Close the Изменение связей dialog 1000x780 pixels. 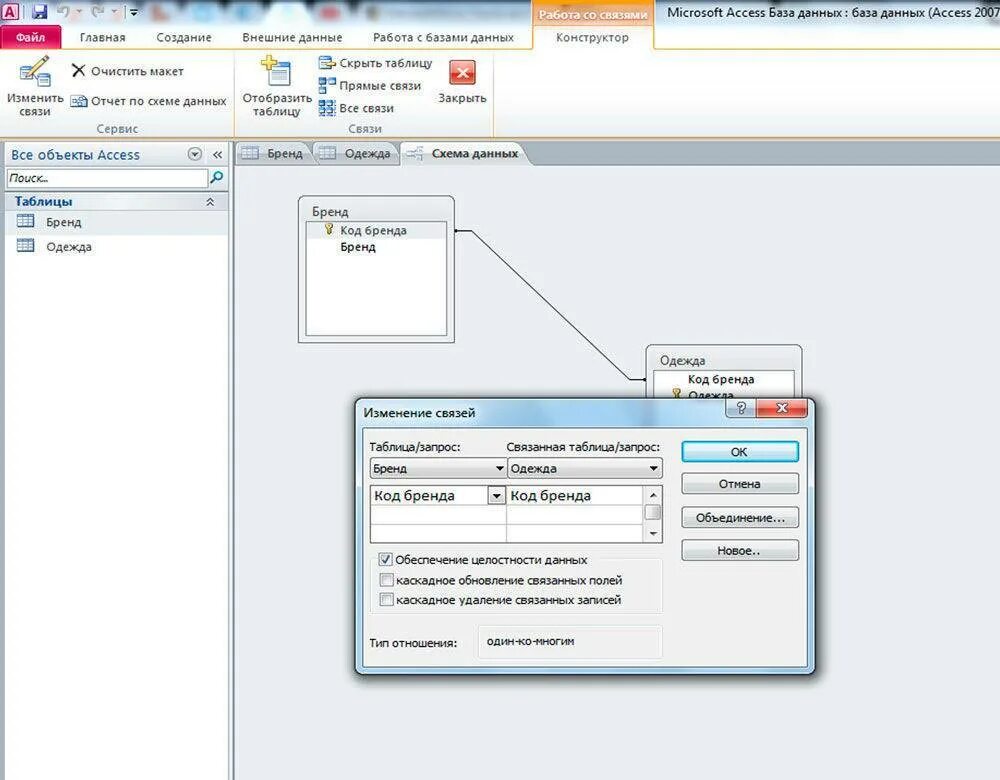click(x=782, y=408)
